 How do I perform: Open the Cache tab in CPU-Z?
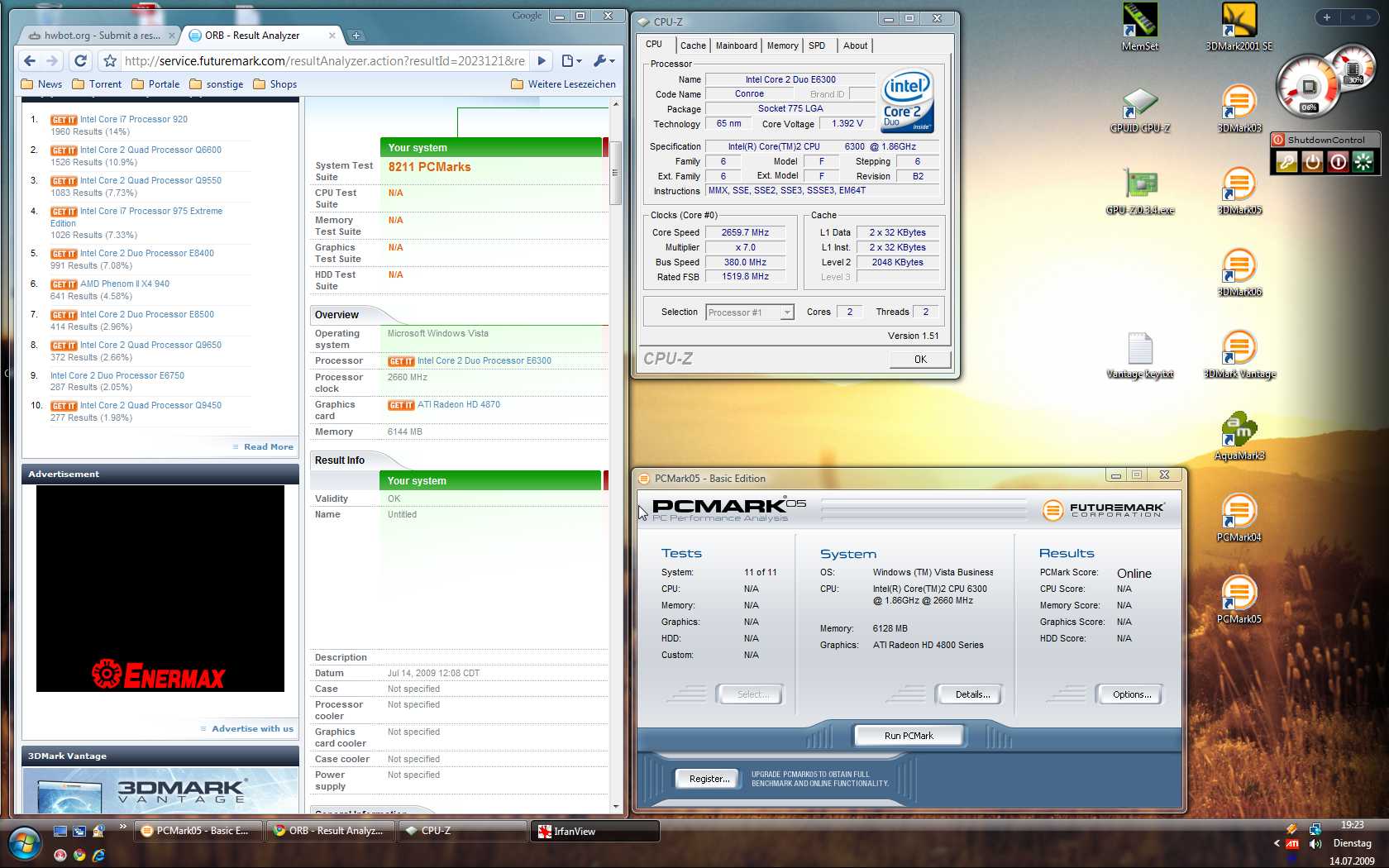[x=693, y=45]
